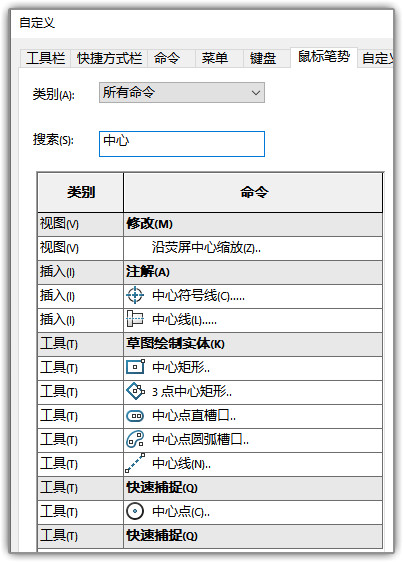403x562 pixels.
Task: Click the 中心线(L) annotation icon
Action: point(135,319)
